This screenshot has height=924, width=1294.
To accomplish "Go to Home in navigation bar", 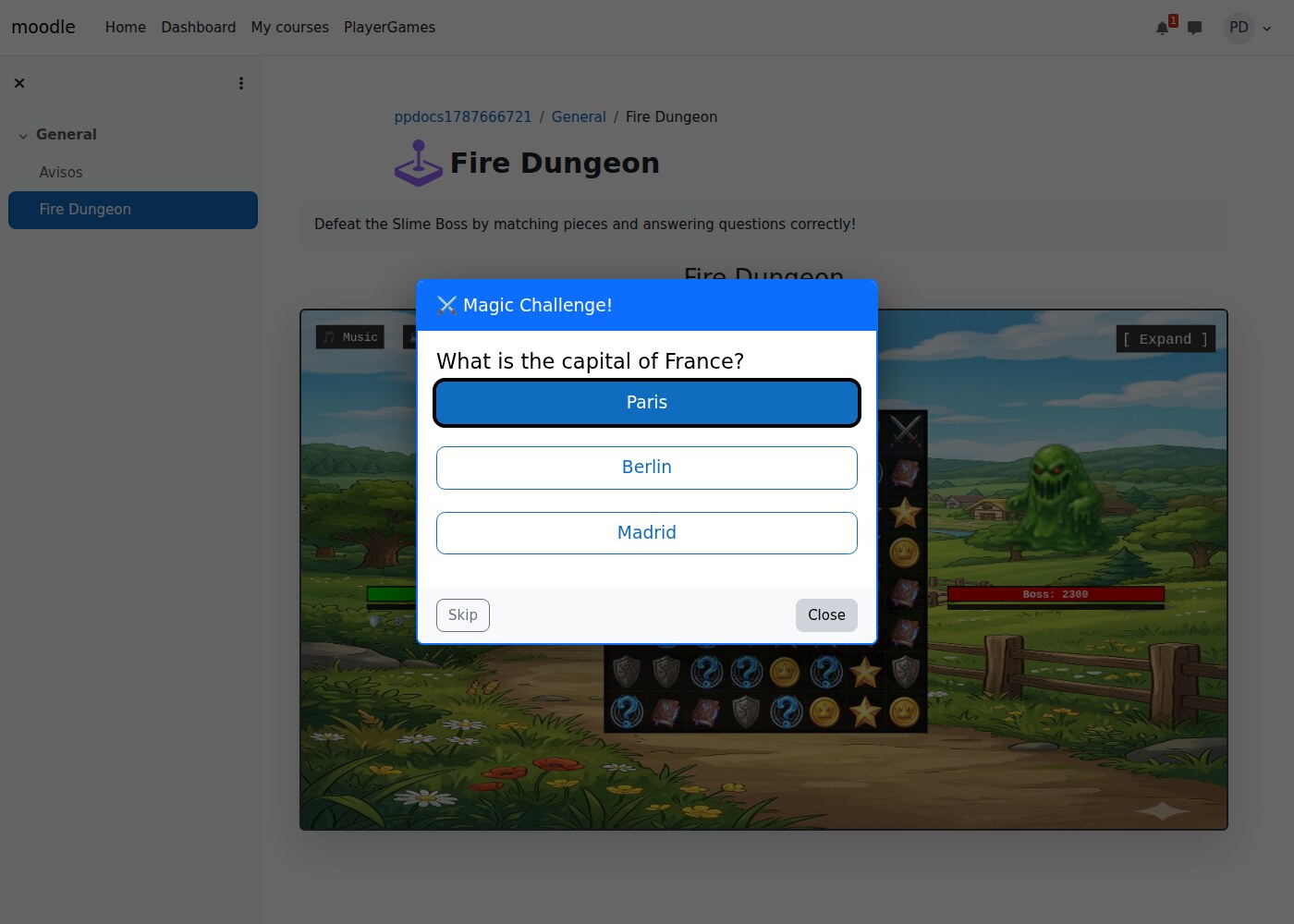I will 126,28.
